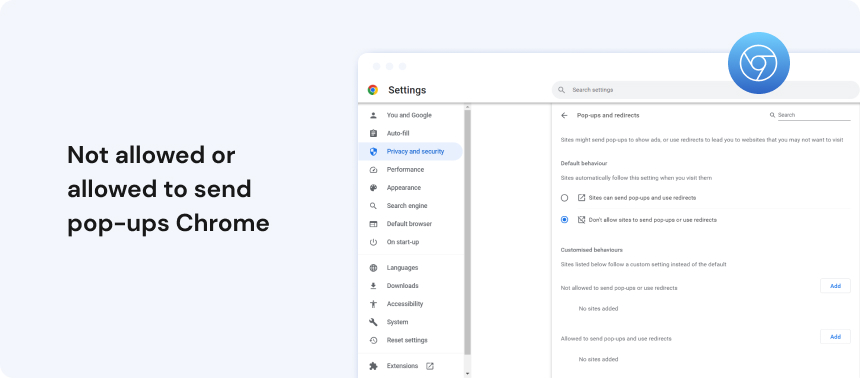Click the sidebar scrollbar up arrow

click(x=467, y=106)
